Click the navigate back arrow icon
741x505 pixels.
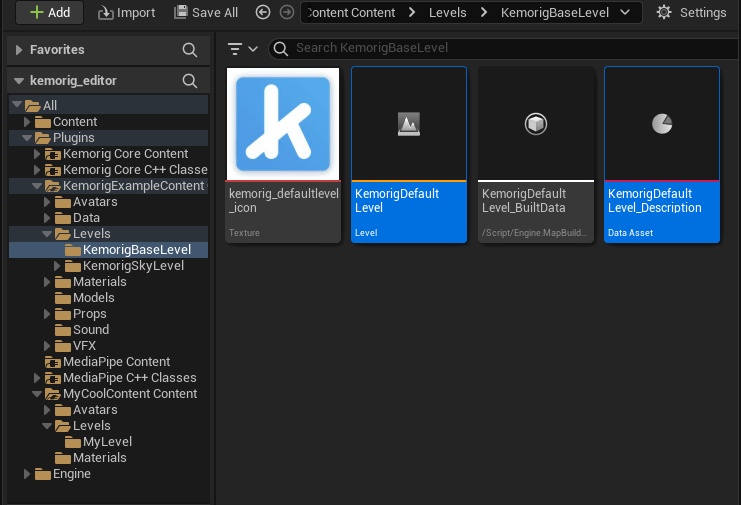263,13
